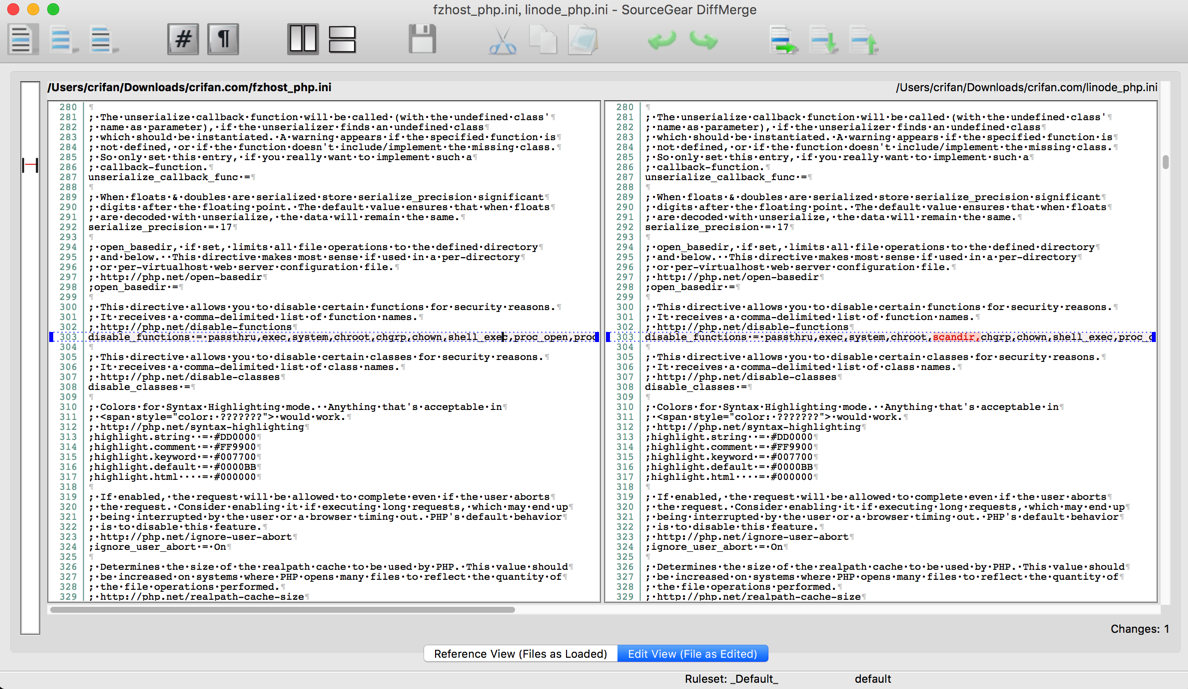Click 'default' encoding in status bar
This screenshot has height=689, width=1188.
(x=873, y=679)
